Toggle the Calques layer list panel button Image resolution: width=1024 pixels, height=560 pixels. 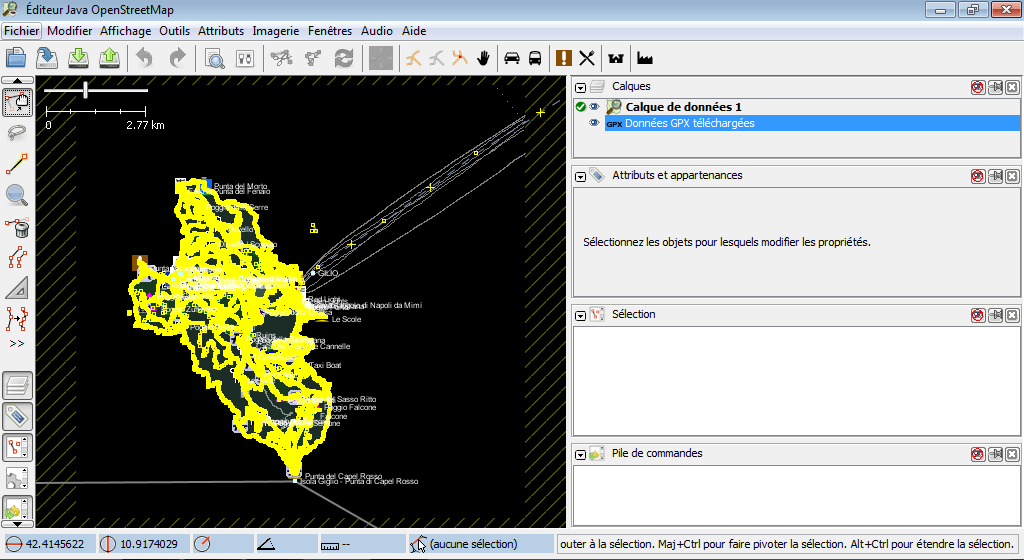(x=17, y=385)
